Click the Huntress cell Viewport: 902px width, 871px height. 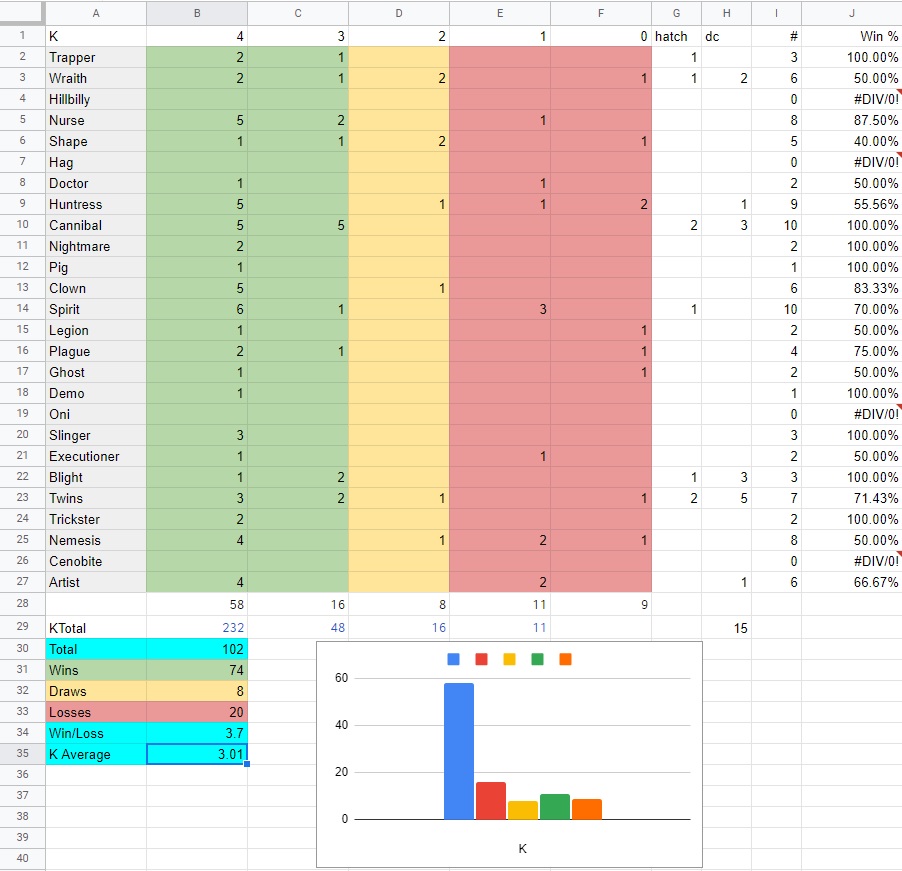(96, 204)
